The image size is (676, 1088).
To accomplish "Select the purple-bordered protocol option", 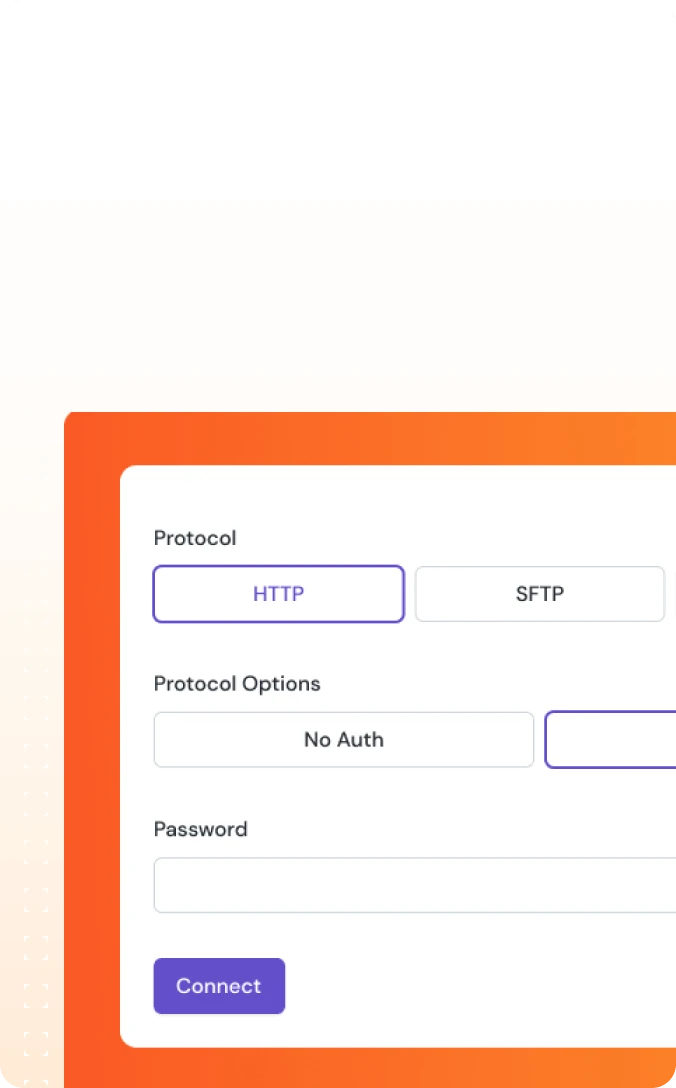I will click(x=278, y=593).
